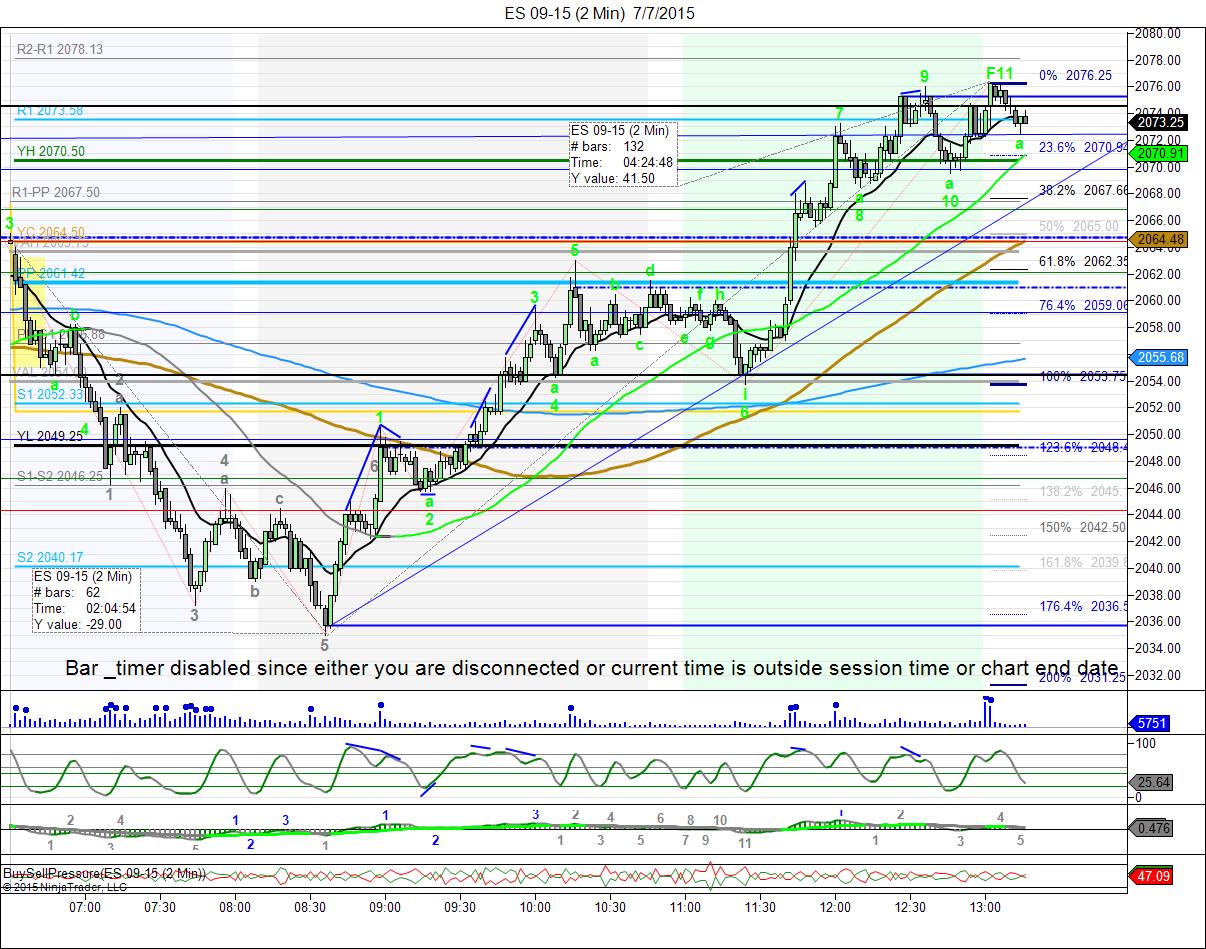This screenshot has height=949, width=1206.
Task: Select the 2080.00 price axis label
Action: 1159,33
